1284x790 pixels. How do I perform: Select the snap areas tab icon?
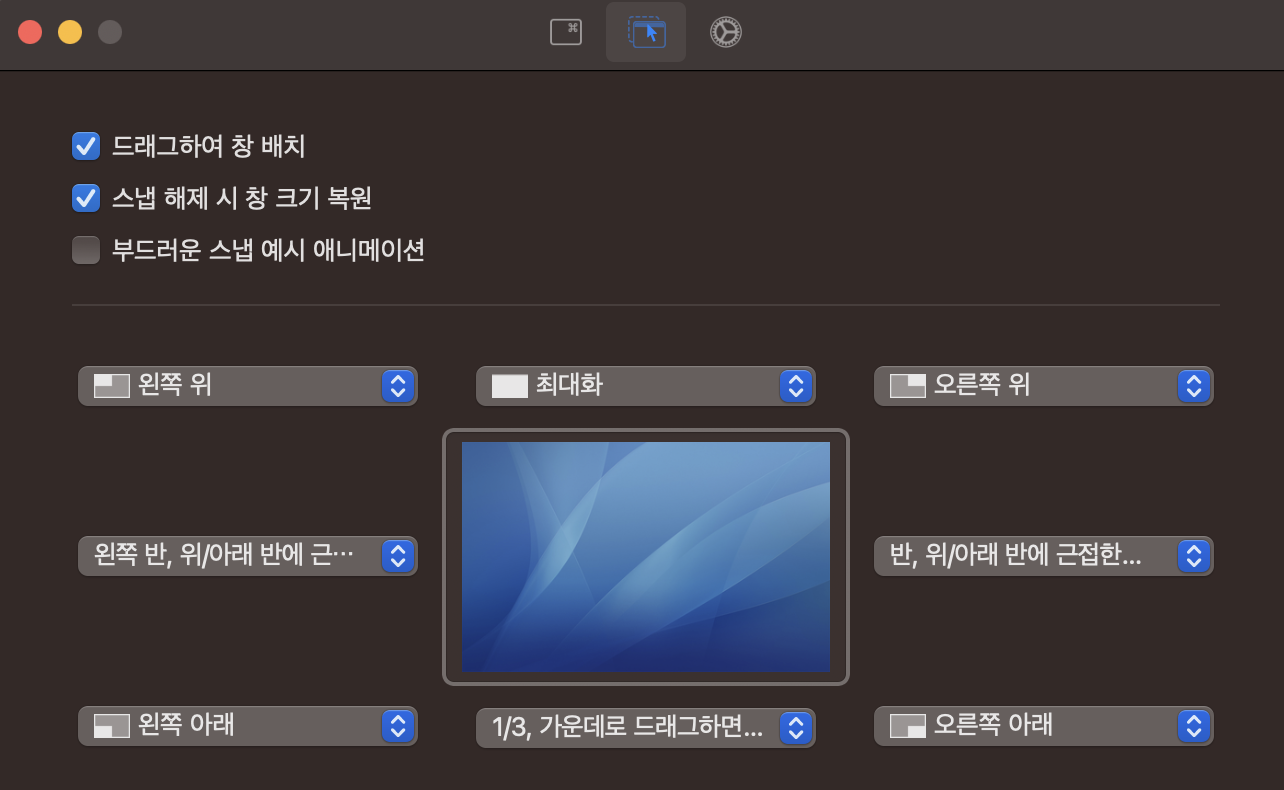pyautogui.click(x=646, y=32)
